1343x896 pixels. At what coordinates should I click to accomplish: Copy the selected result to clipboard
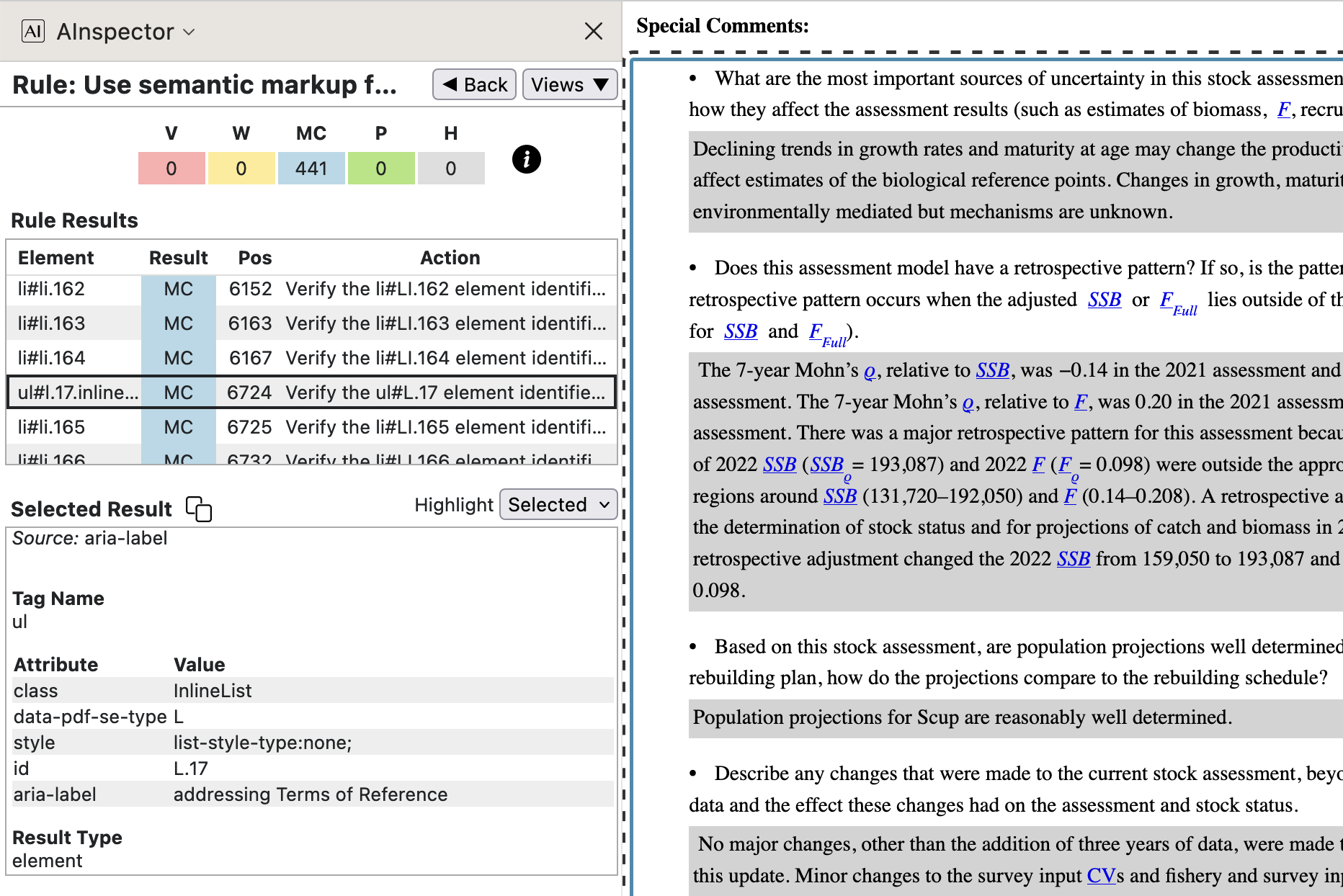tap(199, 509)
